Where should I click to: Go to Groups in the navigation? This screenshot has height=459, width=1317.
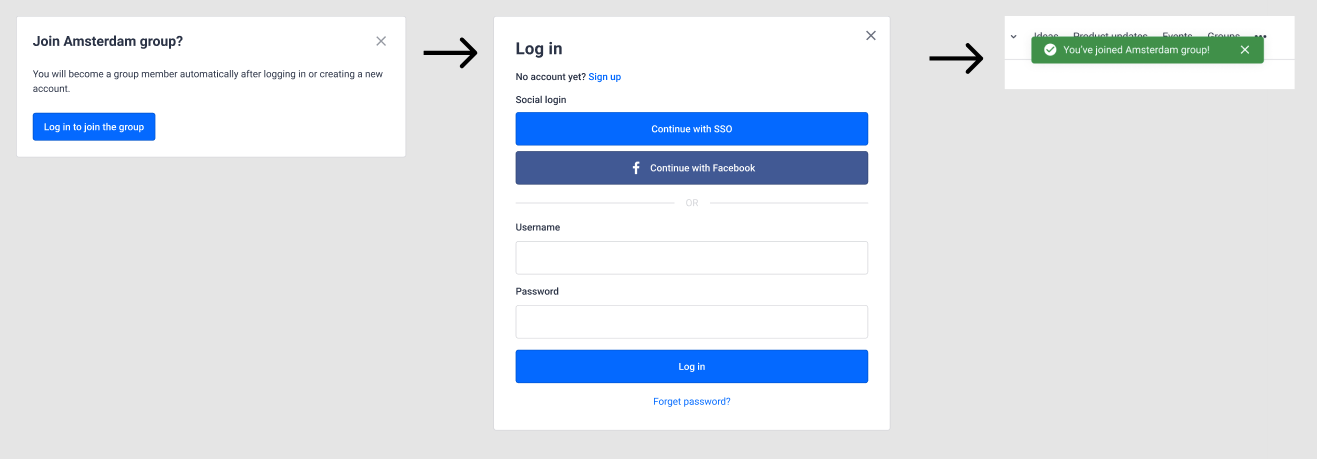tap(1223, 36)
